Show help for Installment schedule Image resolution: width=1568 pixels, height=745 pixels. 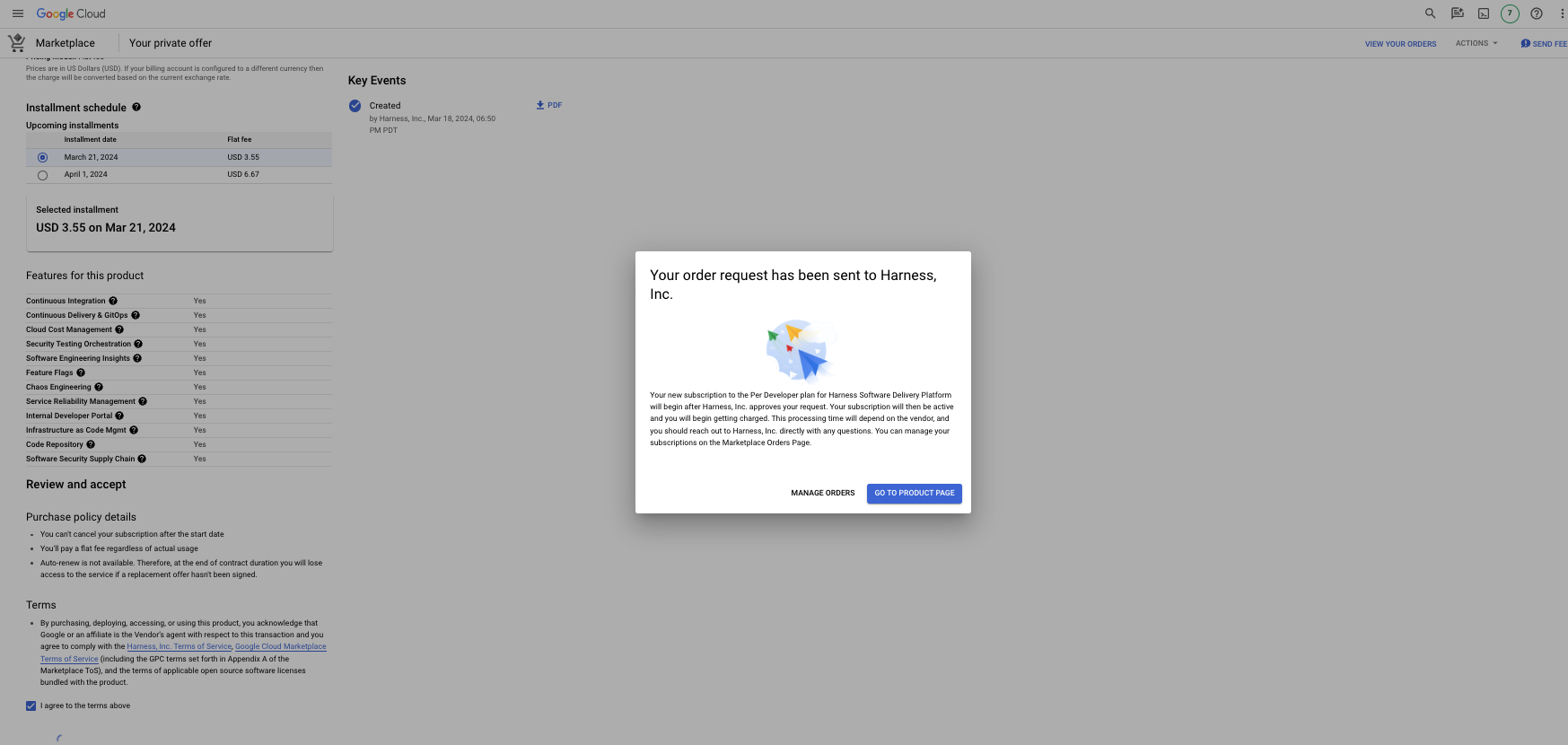point(136,107)
